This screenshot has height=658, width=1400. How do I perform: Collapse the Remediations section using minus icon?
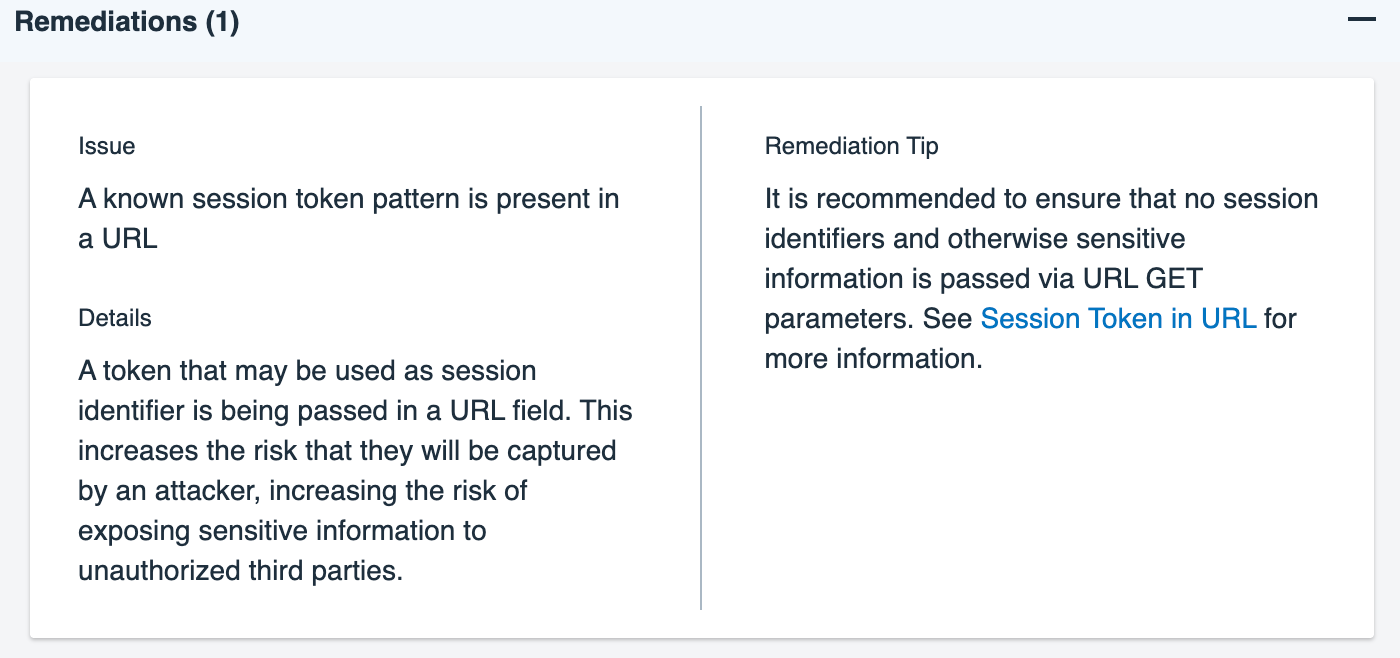pos(1362,21)
